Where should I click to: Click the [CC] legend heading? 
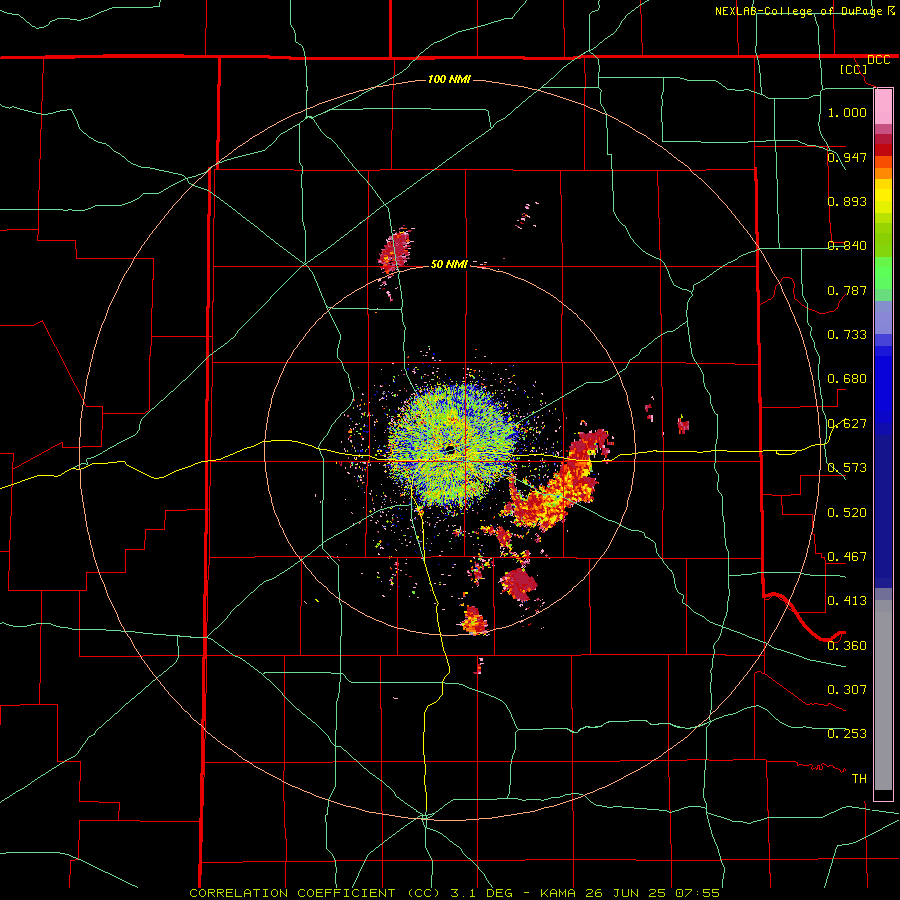pos(854,69)
